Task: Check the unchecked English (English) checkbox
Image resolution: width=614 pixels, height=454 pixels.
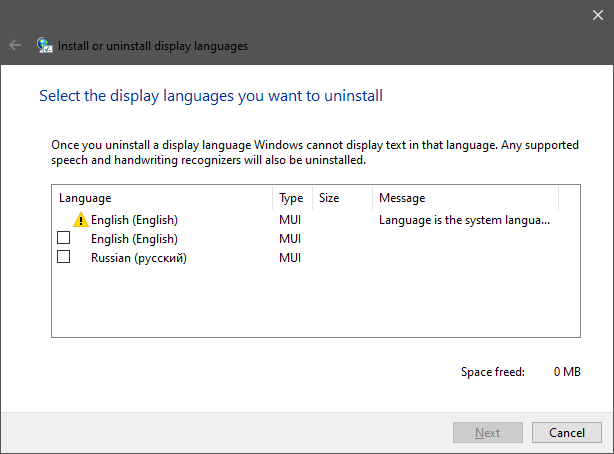Action: click(63, 238)
